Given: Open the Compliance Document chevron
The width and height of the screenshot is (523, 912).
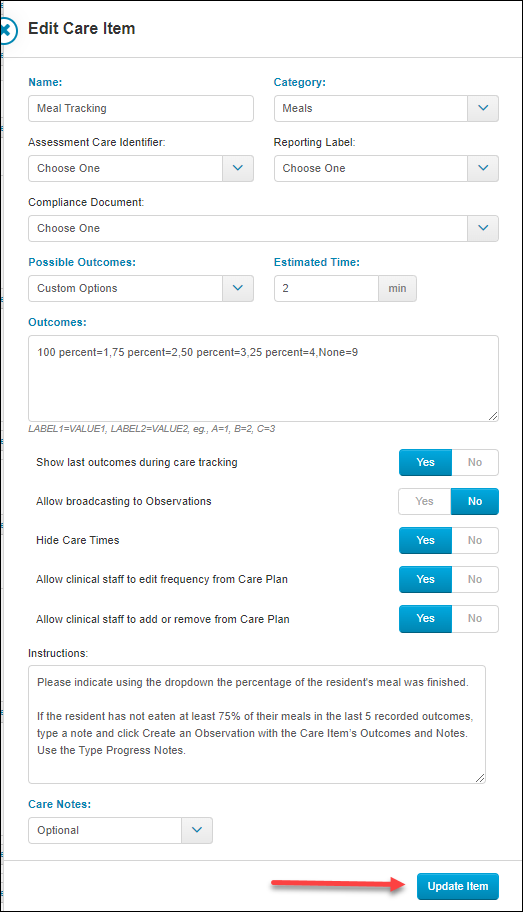Looking at the screenshot, I should (x=483, y=228).
